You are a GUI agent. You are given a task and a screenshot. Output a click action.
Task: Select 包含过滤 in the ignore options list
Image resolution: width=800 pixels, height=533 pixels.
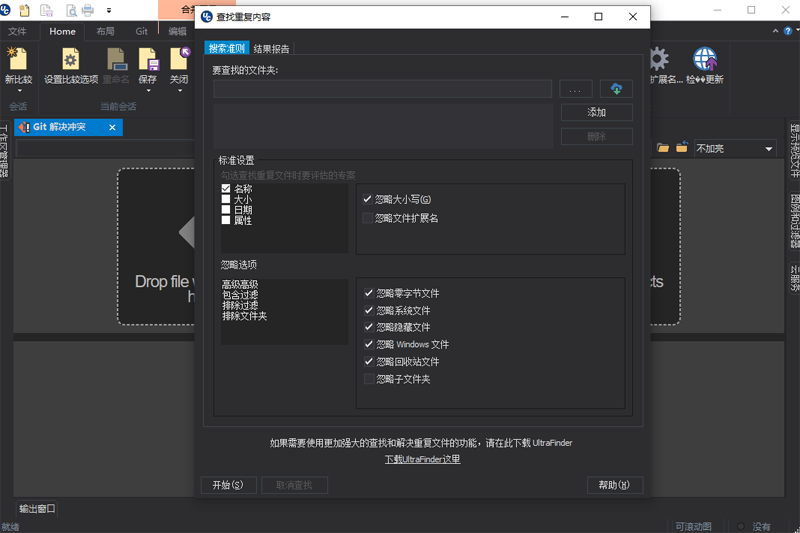240,295
